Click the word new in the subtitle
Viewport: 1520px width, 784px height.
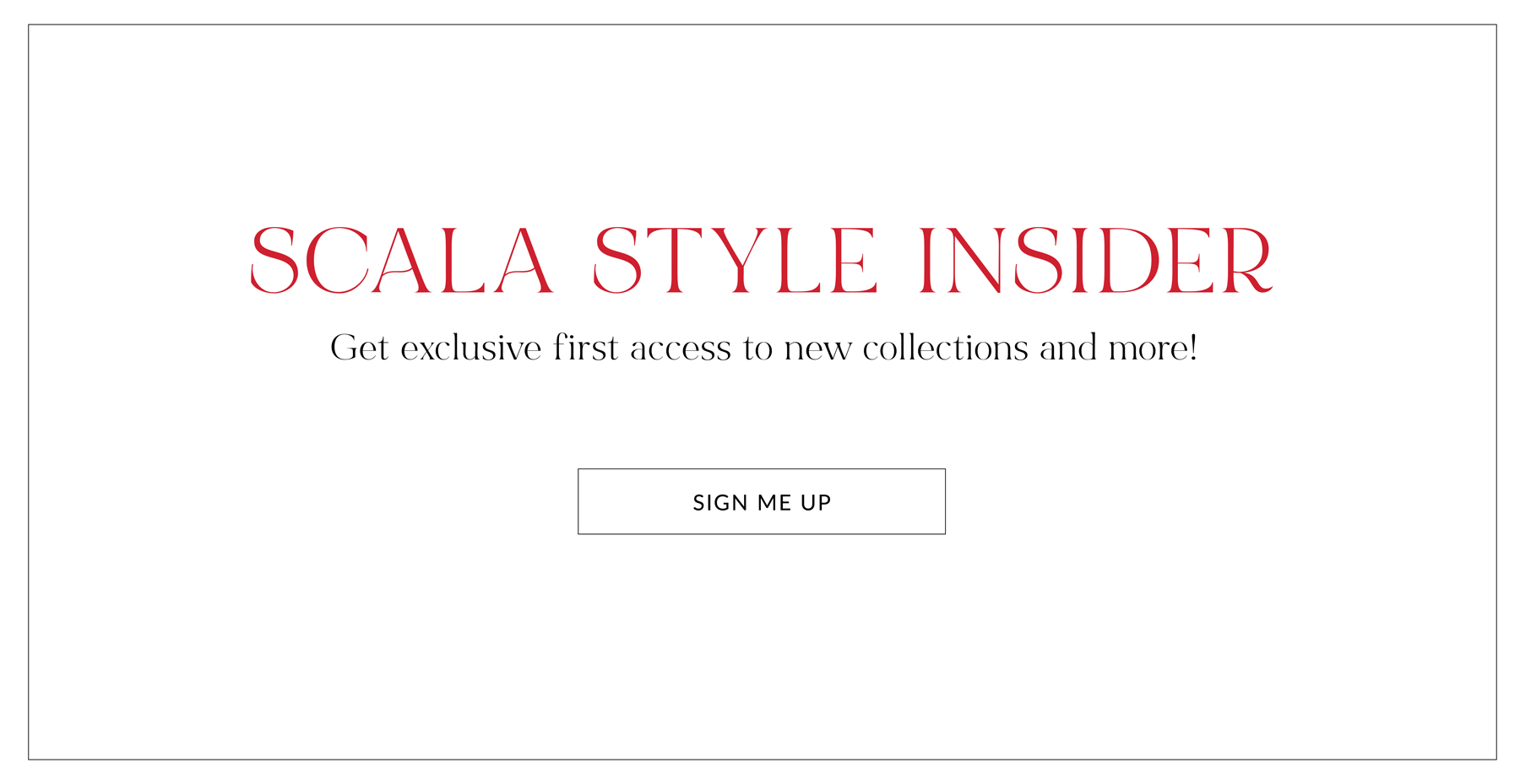[x=817, y=348]
